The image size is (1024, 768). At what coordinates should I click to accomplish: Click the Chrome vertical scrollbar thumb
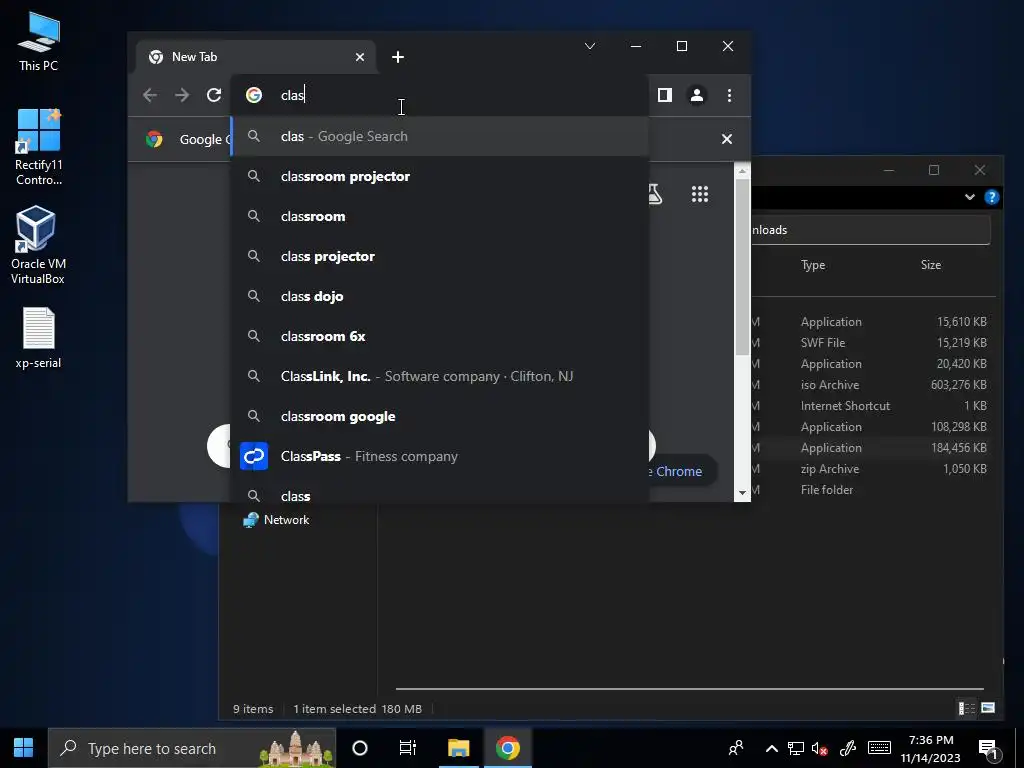[x=743, y=267]
